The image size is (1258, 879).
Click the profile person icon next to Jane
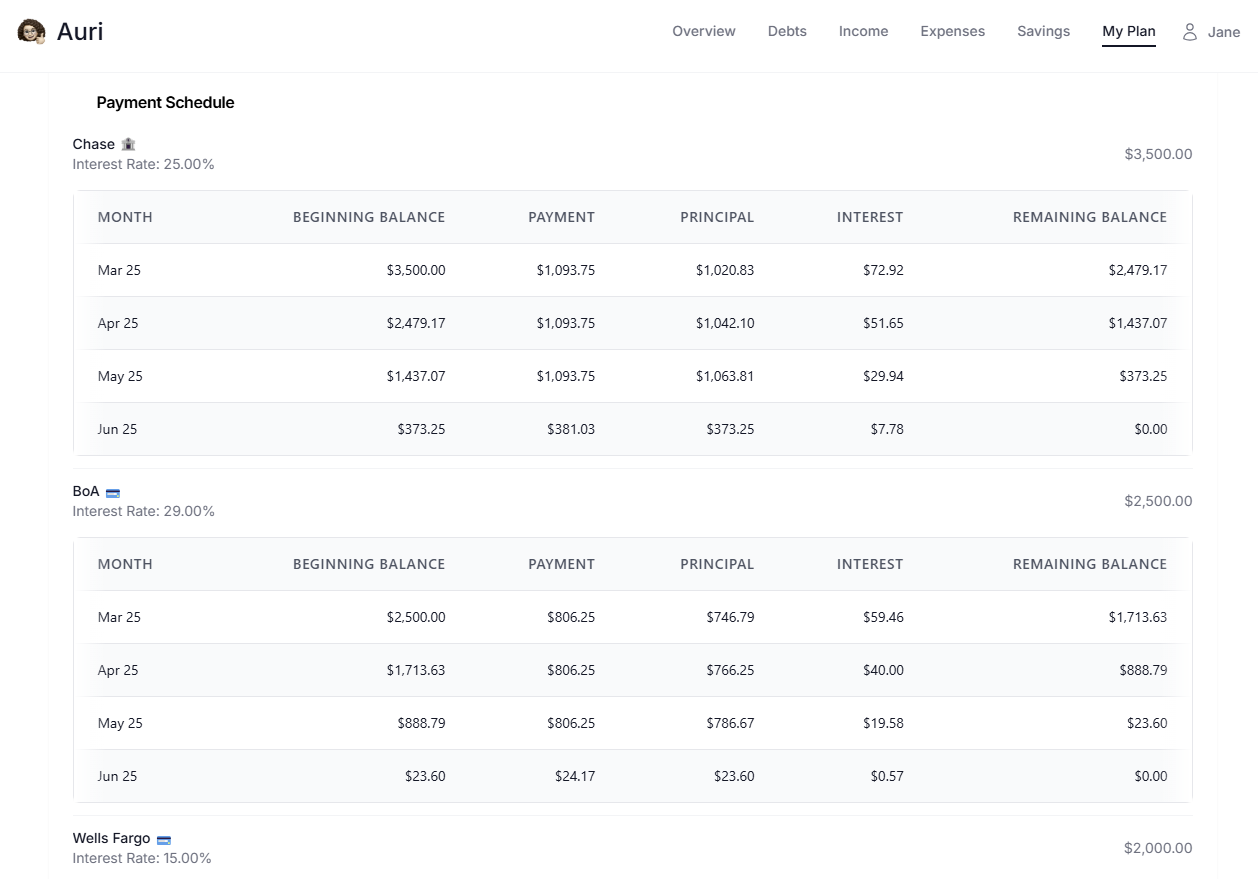(x=1189, y=31)
